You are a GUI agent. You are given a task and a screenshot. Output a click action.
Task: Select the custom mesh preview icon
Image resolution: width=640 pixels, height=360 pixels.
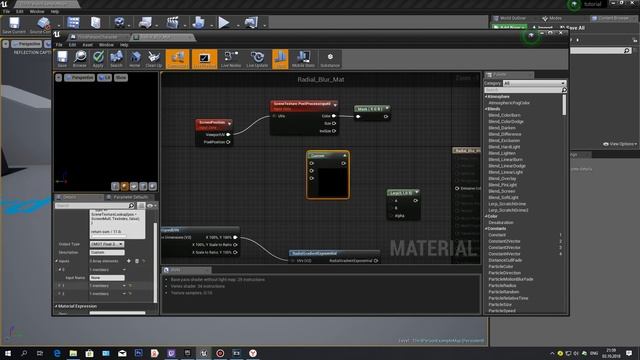tap(153, 187)
